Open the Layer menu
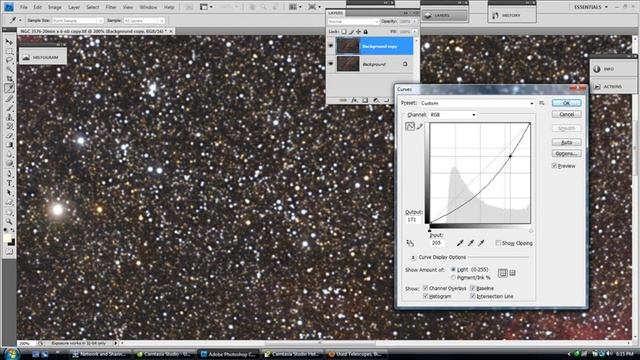 coord(74,7)
